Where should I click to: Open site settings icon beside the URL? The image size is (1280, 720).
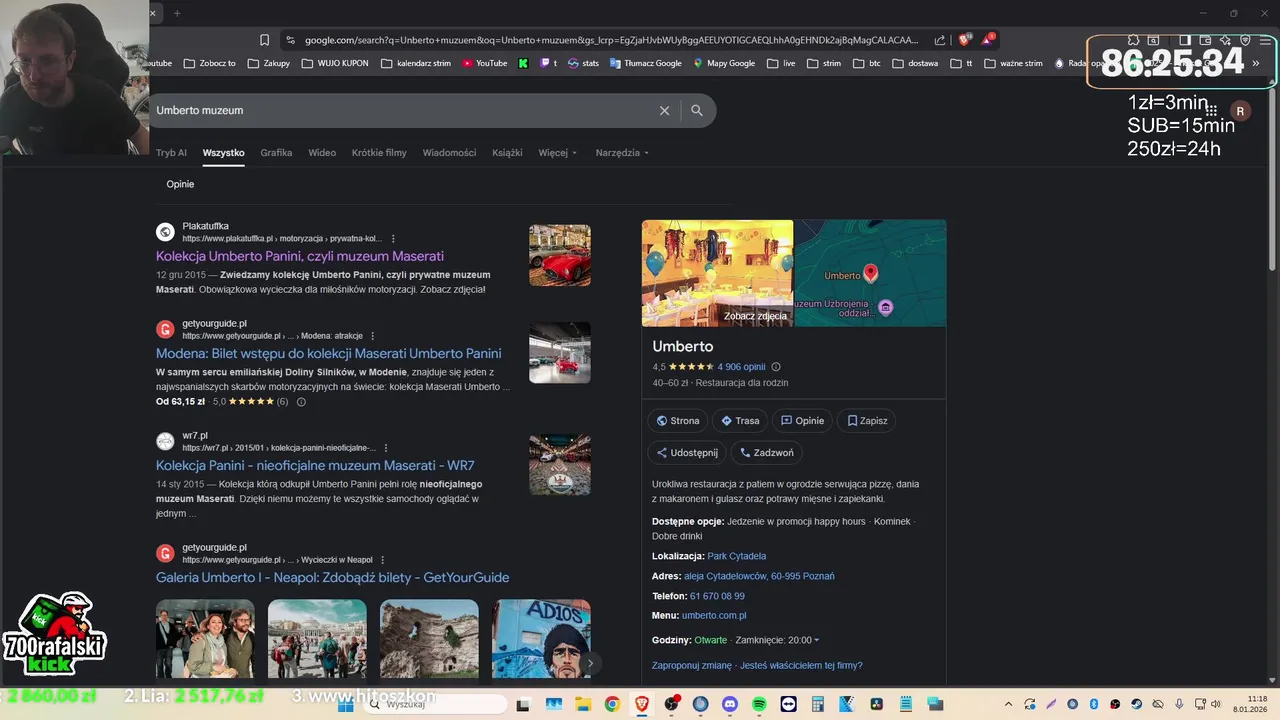pyautogui.click(x=290, y=40)
